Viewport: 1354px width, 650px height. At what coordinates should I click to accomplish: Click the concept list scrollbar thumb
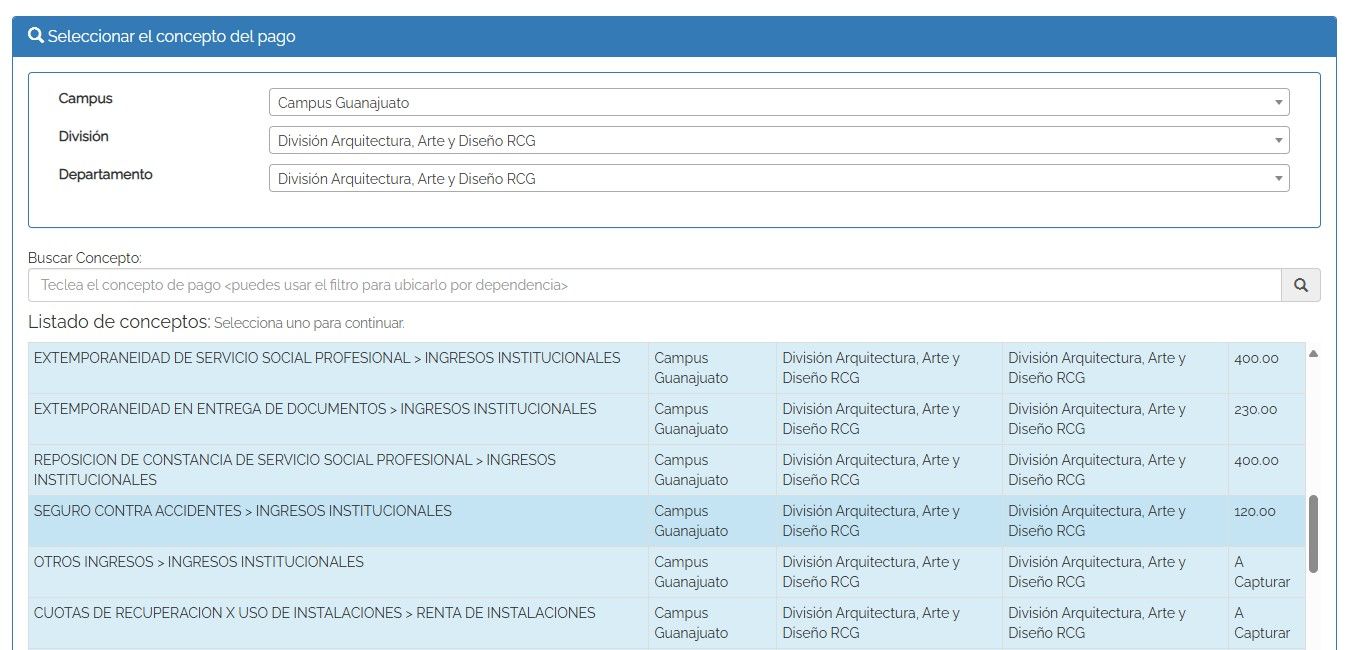tap(1313, 533)
